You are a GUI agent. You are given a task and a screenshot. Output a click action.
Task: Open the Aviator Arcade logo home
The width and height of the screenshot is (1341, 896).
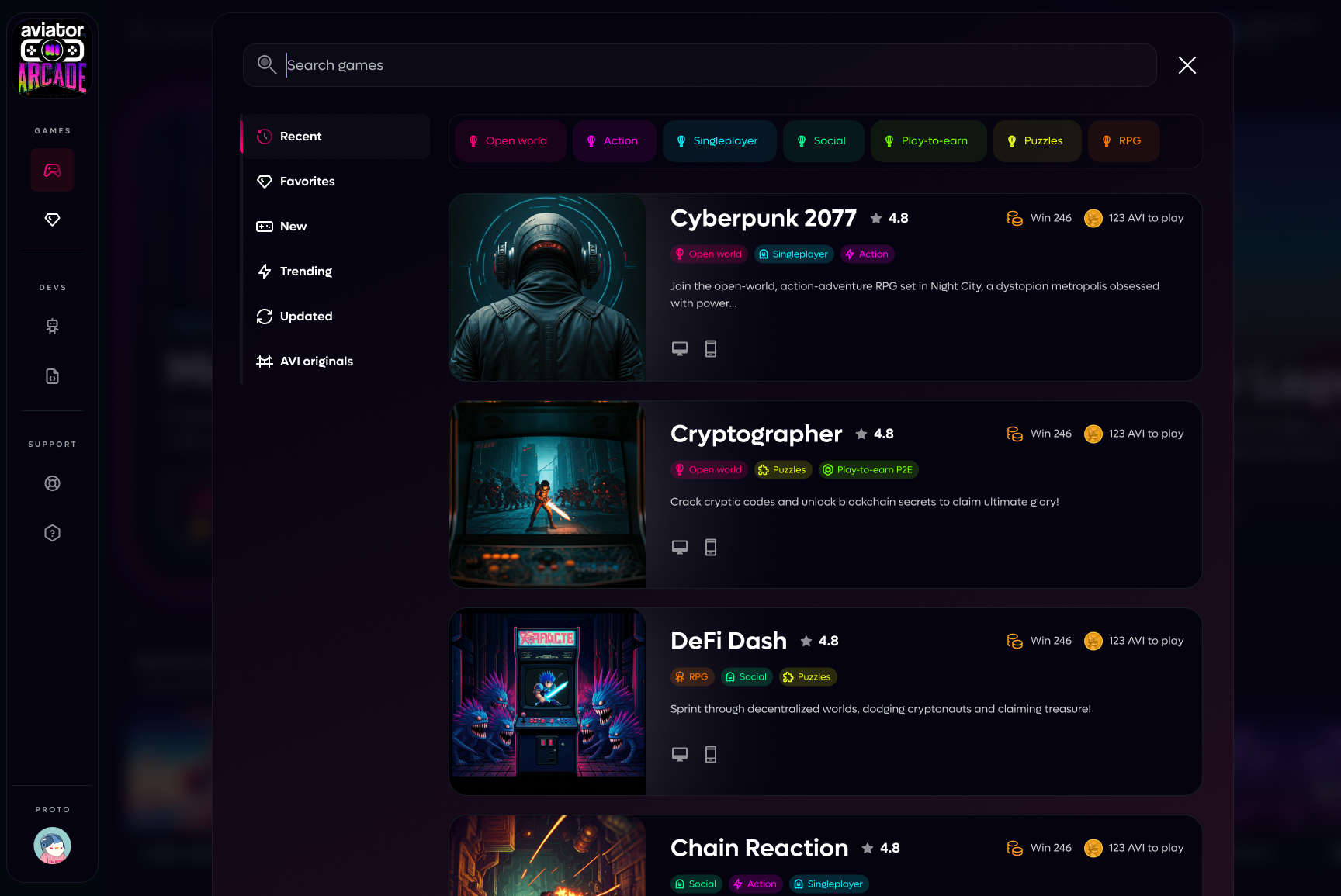click(x=53, y=58)
